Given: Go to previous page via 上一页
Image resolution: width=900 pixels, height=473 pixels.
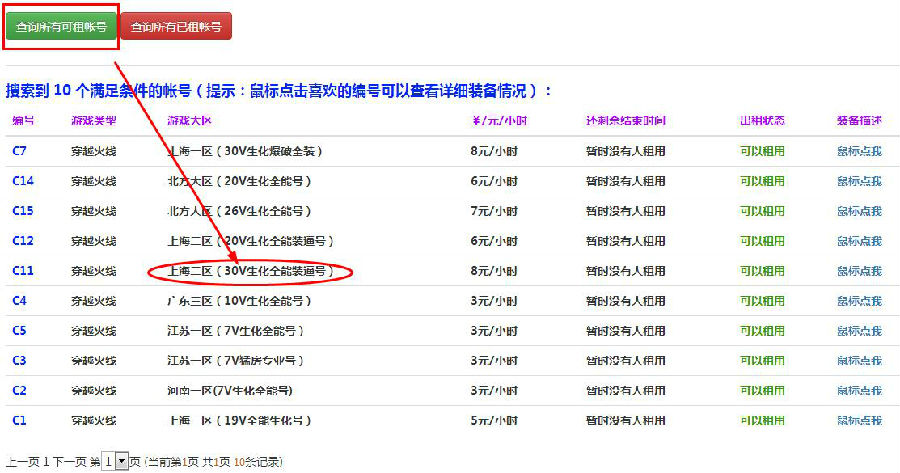Looking at the screenshot, I should tap(23, 462).
